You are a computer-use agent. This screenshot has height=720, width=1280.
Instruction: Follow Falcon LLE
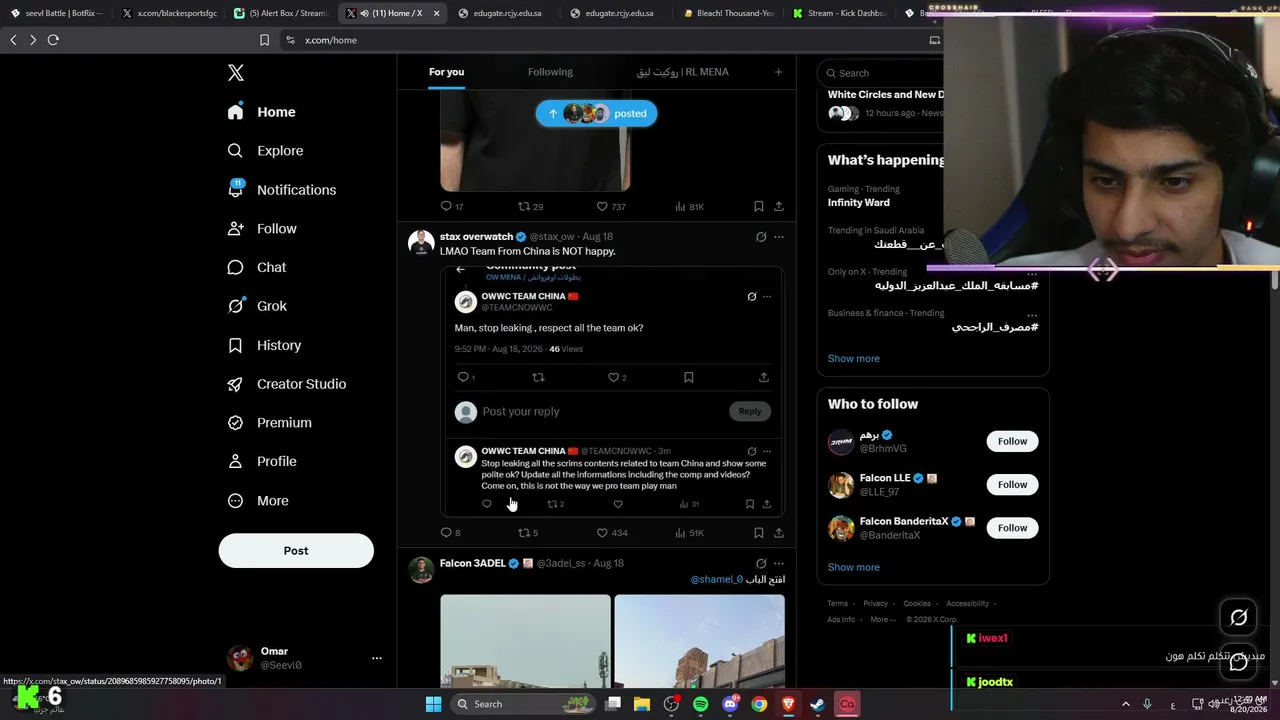(x=1012, y=485)
